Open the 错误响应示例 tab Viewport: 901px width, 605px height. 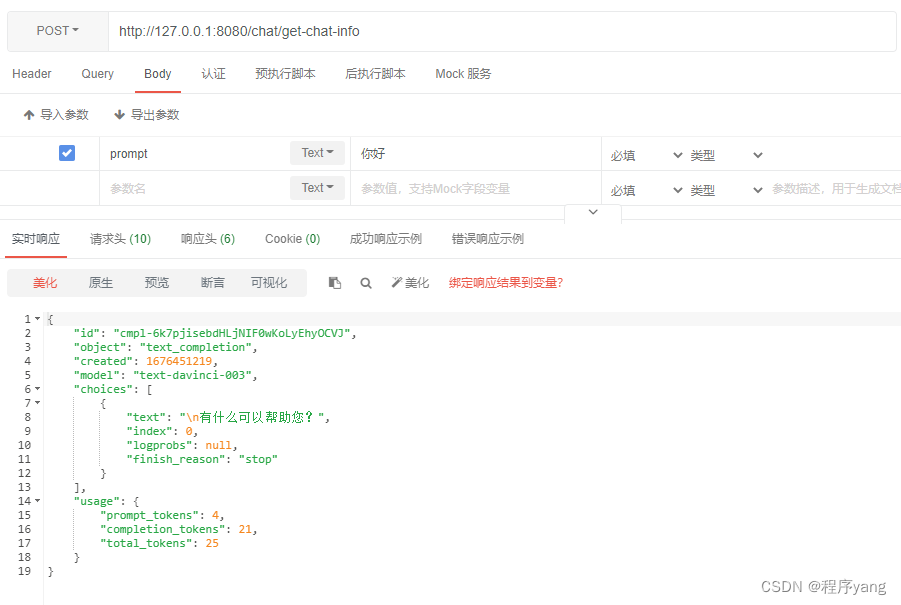(x=487, y=238)
